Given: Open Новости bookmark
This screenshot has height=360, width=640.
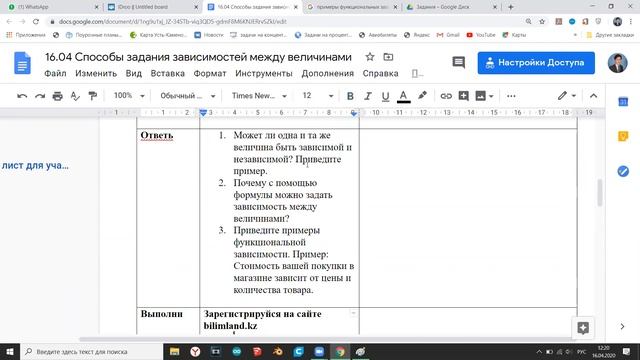Looking at the screenshot, I should tap(209, 35).
